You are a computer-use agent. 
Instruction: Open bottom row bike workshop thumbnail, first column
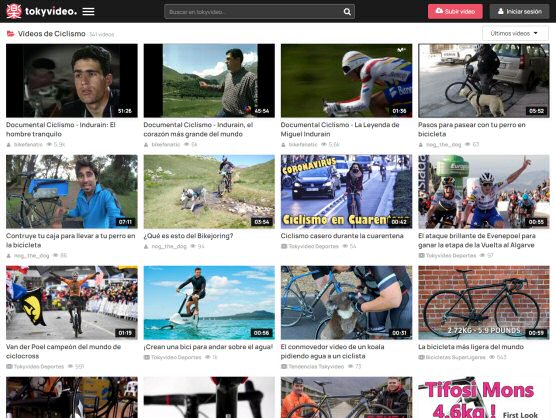coord(72,397)
